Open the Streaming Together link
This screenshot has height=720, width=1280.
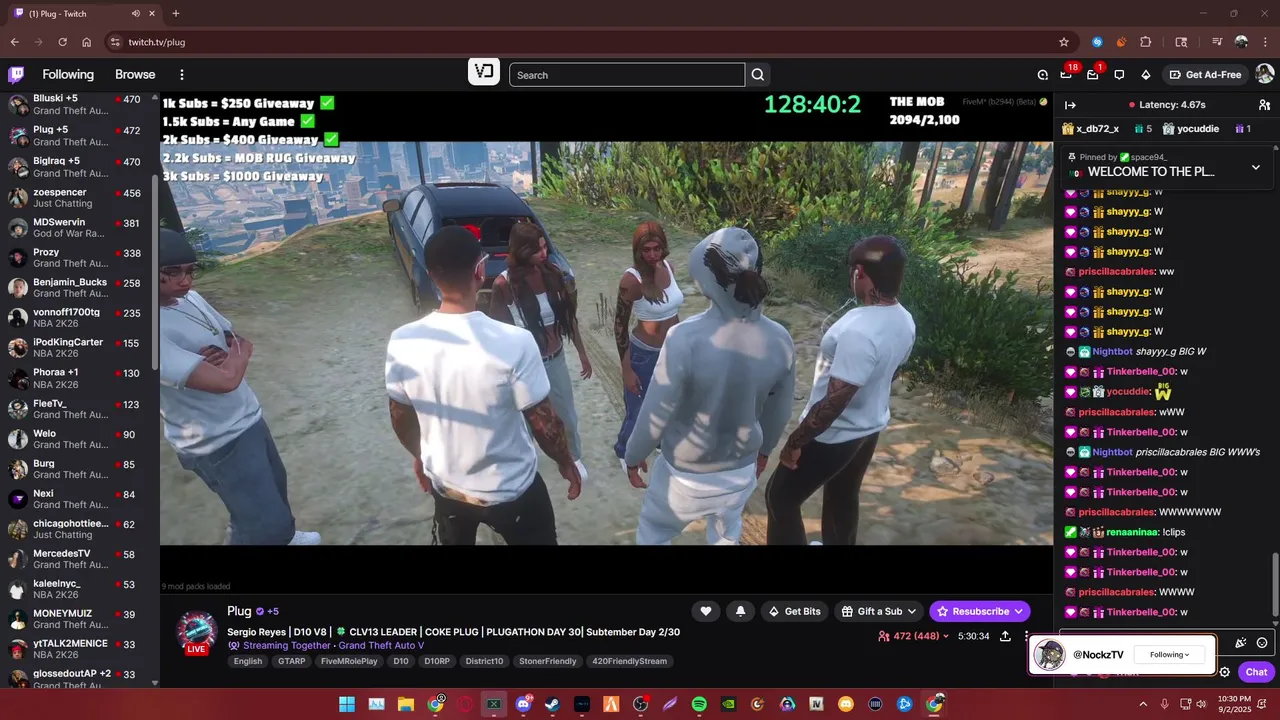pos(287,646)
